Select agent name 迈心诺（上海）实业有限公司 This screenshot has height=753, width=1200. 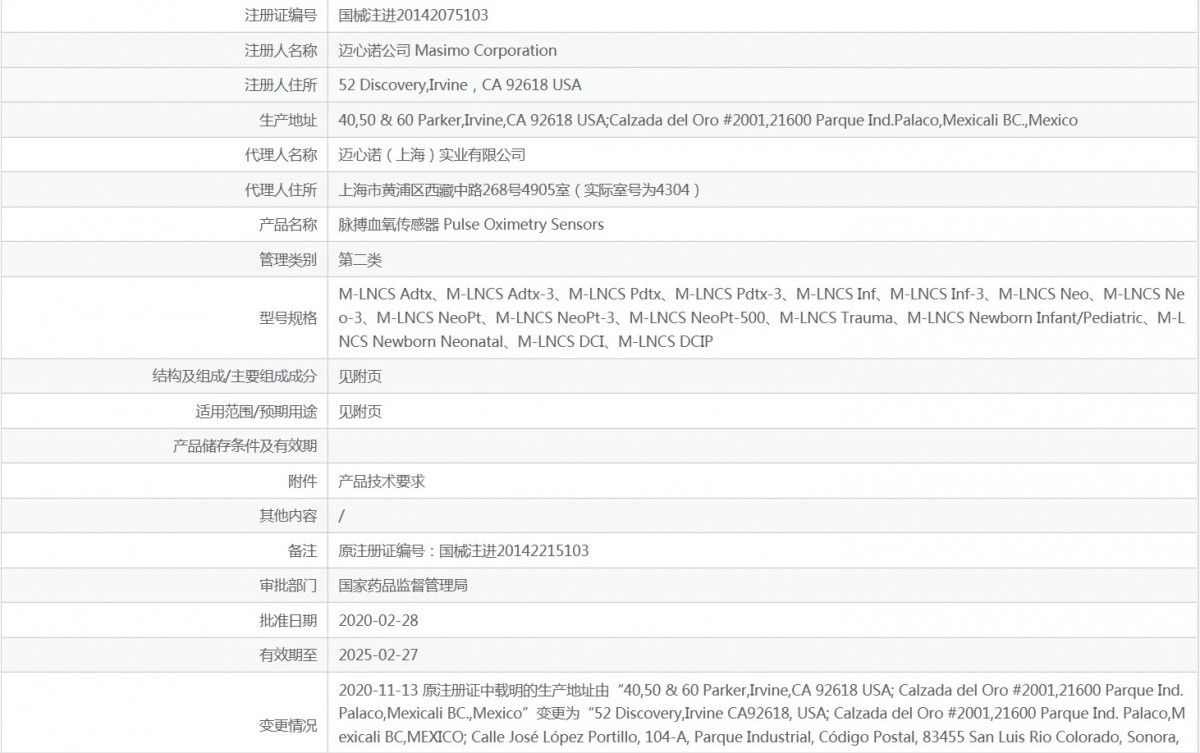[432, 155]
